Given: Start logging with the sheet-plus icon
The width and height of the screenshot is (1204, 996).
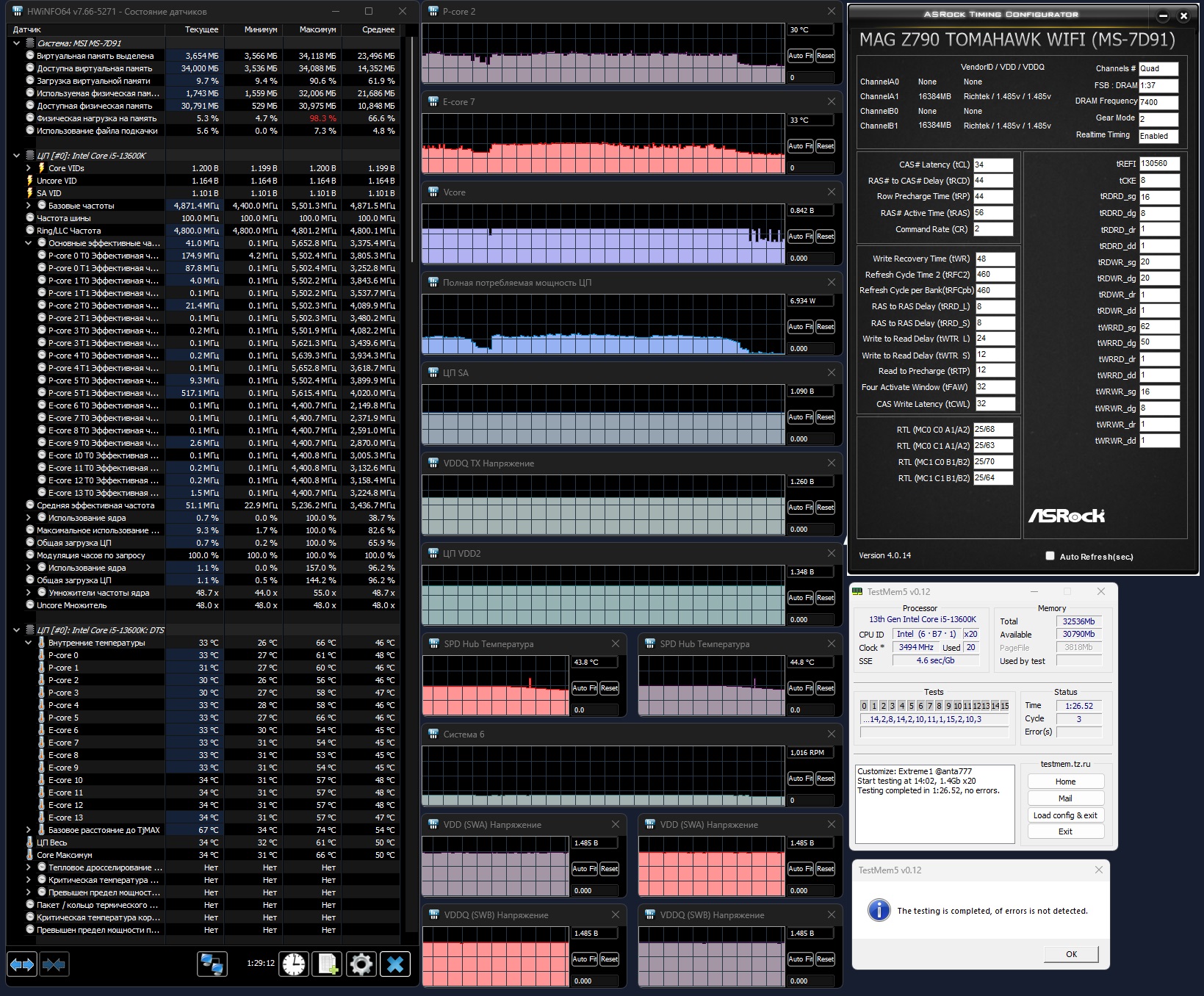Looking at the screenshot, I should tap(327, 964).
